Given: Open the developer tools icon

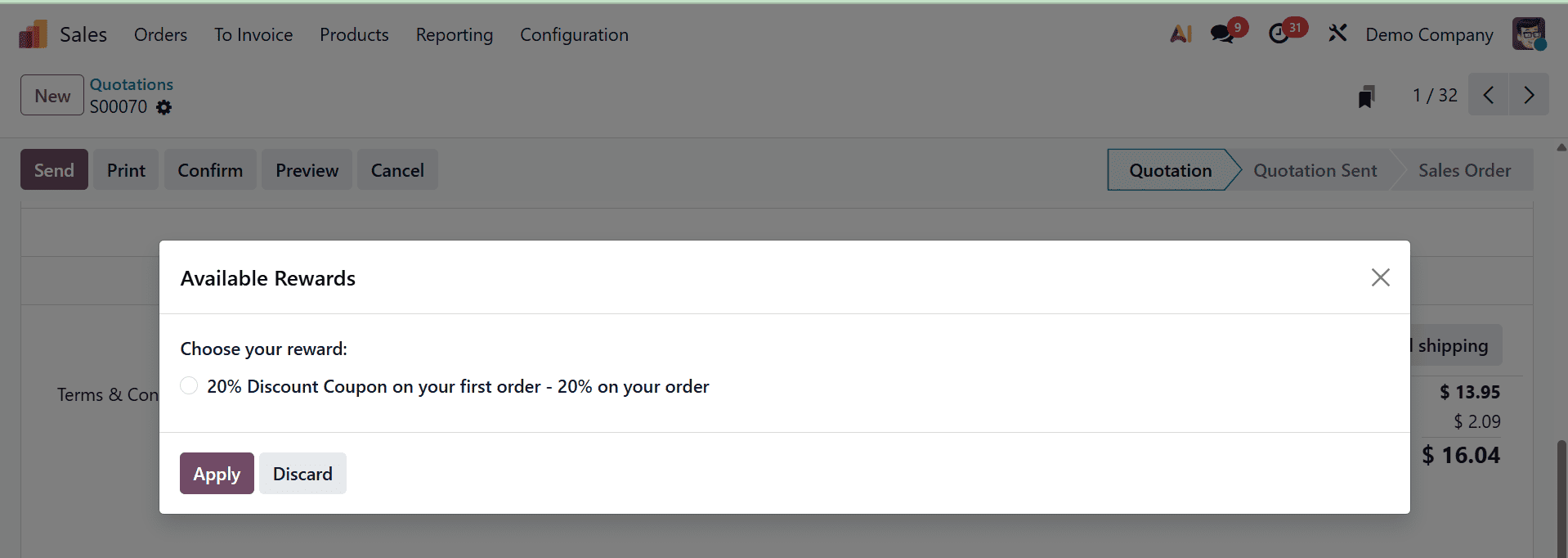Looking at the screenshot, I should click(1337, 32).
